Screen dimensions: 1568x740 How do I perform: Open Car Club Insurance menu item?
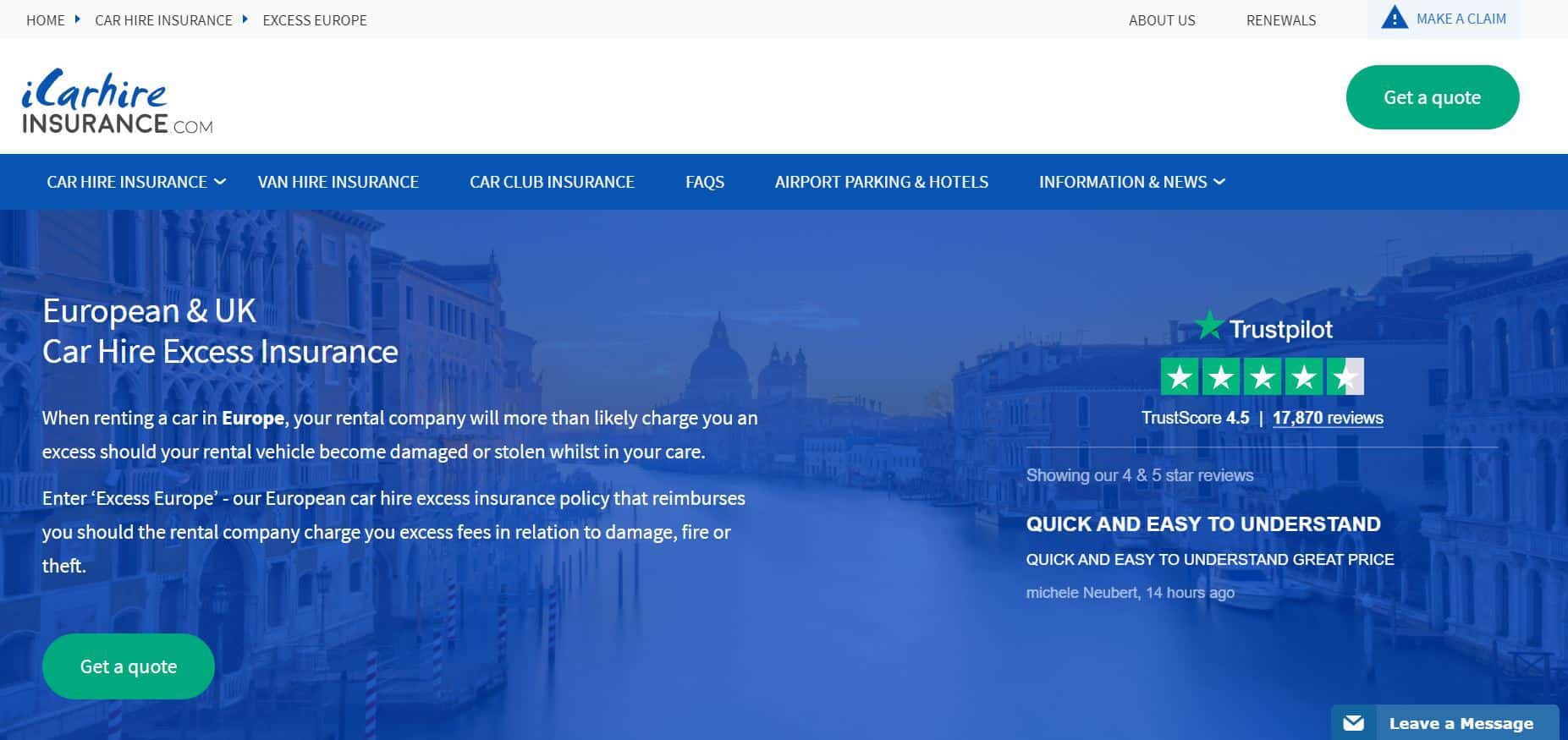click(552, 182)
